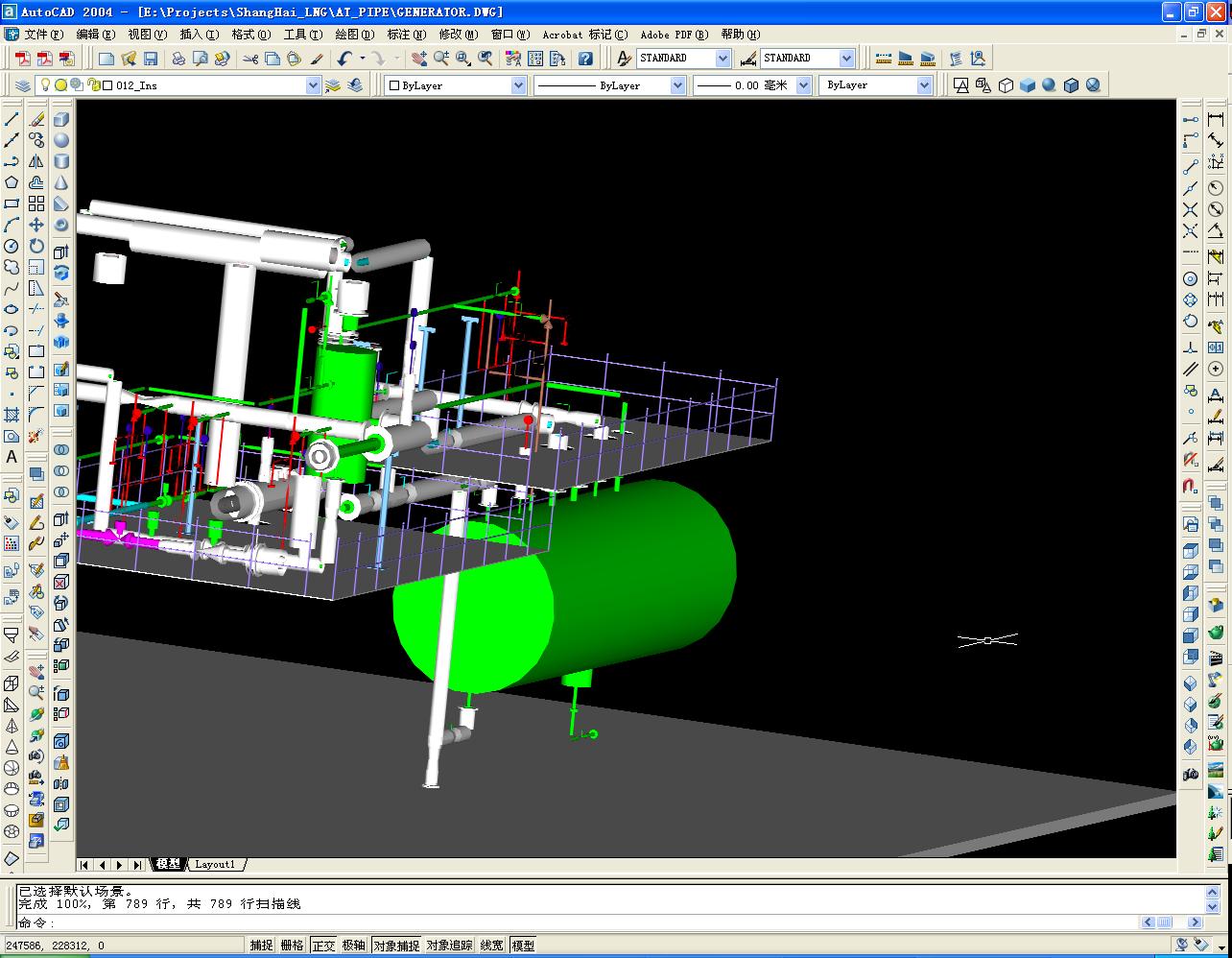The image size is (1232, 958).
Task: Toggle 正交 (ortho) mode
Action: pos(323,946)
